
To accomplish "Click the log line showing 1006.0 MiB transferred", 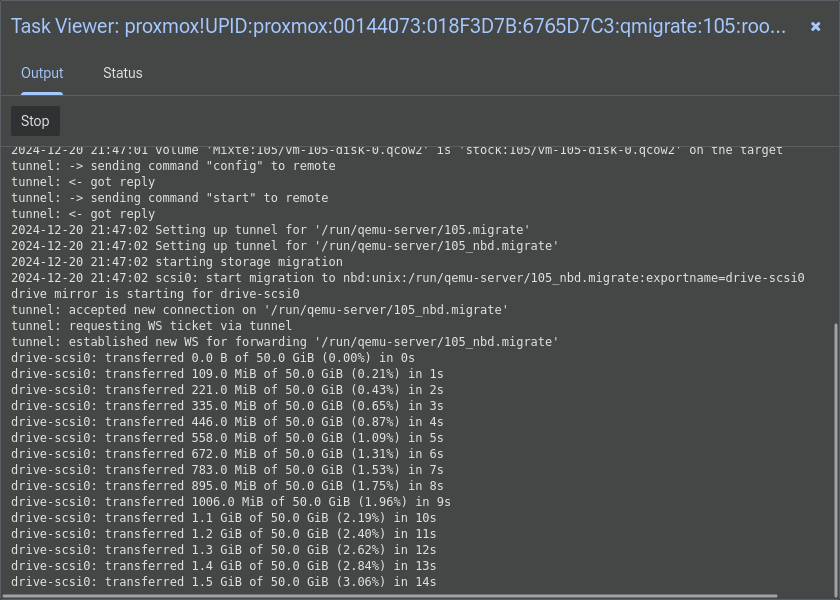I will coord(231,502).
